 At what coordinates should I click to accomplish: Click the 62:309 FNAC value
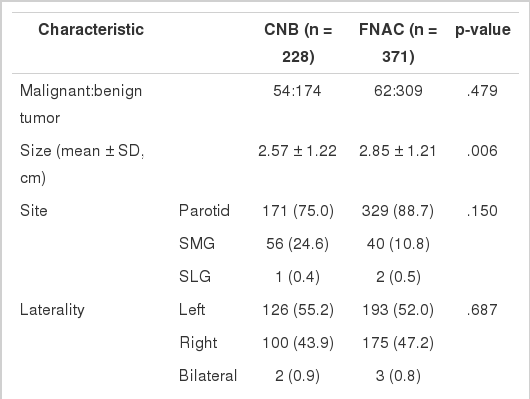398,91
